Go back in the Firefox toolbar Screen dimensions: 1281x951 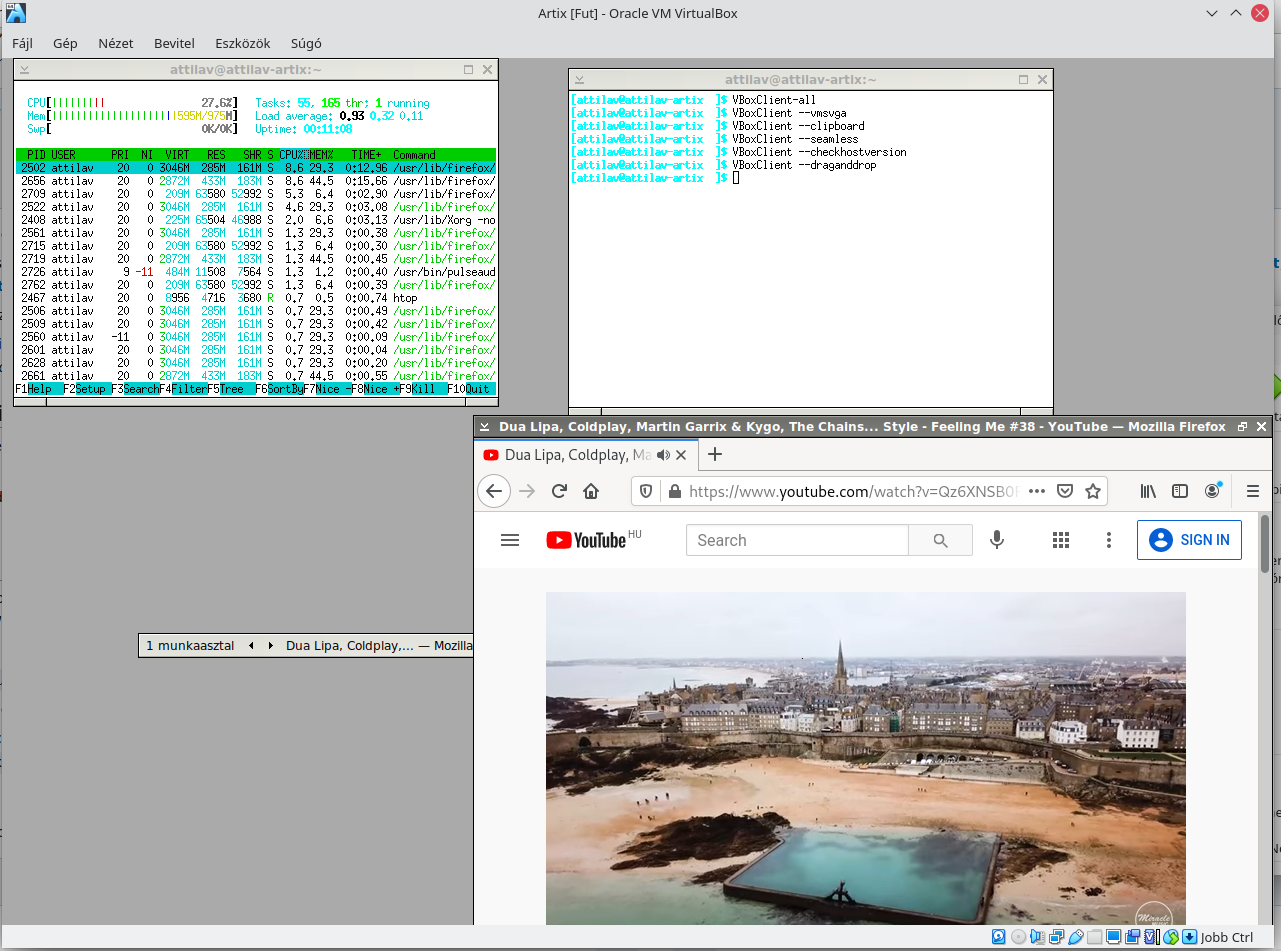point(493,491)
